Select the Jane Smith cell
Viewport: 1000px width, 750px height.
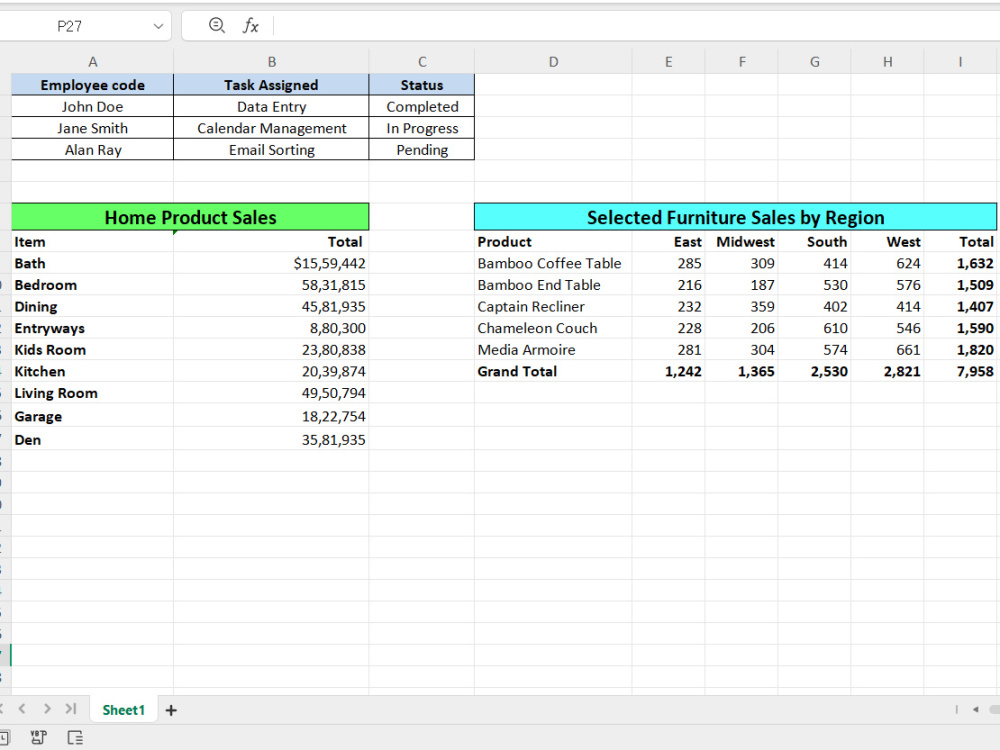pos(92,128)
